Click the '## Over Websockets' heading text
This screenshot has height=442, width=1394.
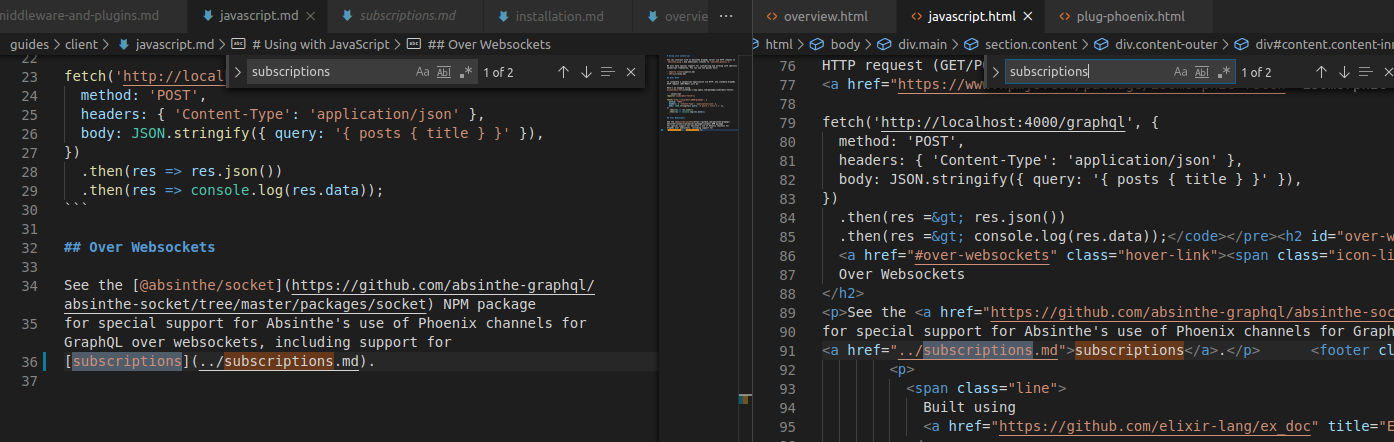click(139, 247)
